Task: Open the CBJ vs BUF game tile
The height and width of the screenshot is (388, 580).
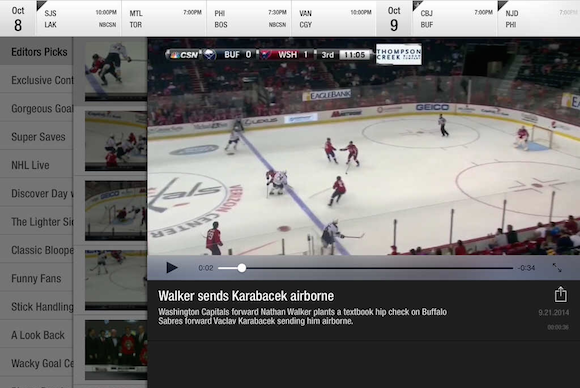Action: click(455, 18)
